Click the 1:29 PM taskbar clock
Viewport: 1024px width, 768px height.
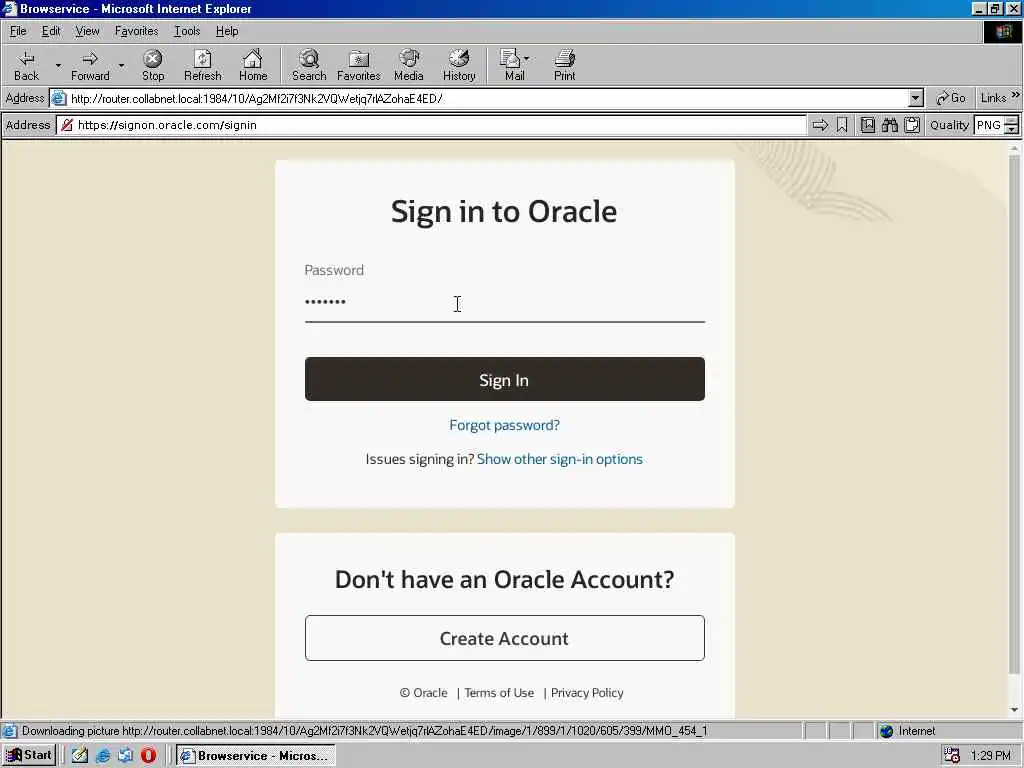click(x=991, y=756)
